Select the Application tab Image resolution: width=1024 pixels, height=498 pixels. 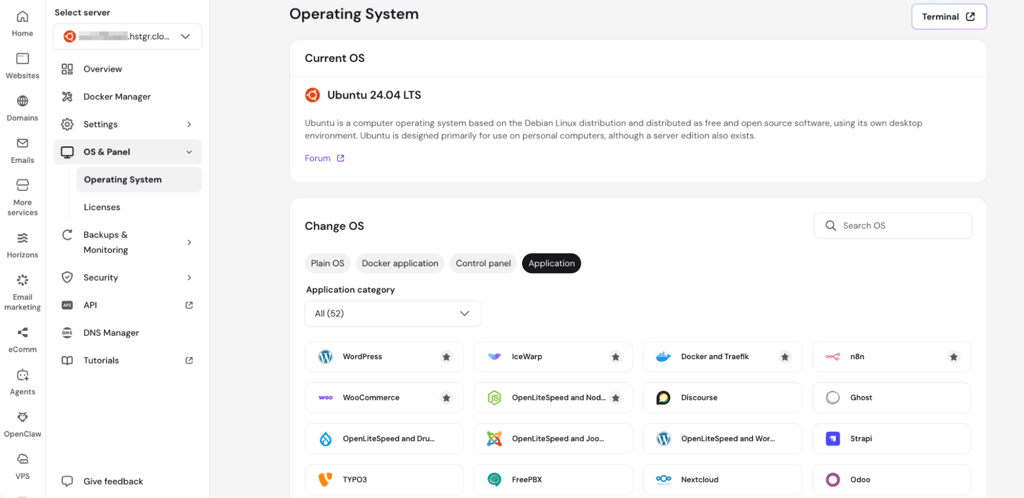pyautogui.click(x=551, y=263)
